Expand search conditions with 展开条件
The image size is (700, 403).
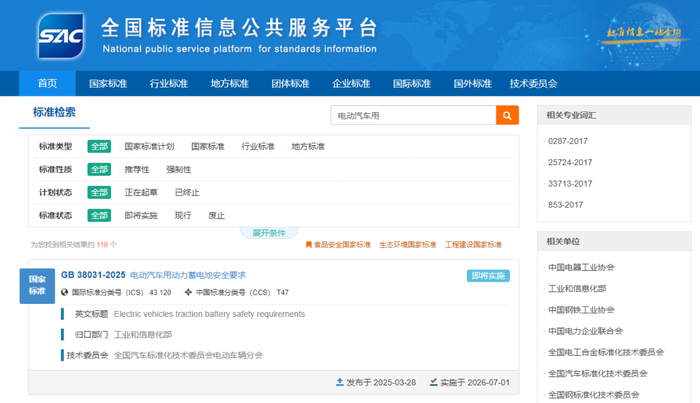tap(269, 233)
